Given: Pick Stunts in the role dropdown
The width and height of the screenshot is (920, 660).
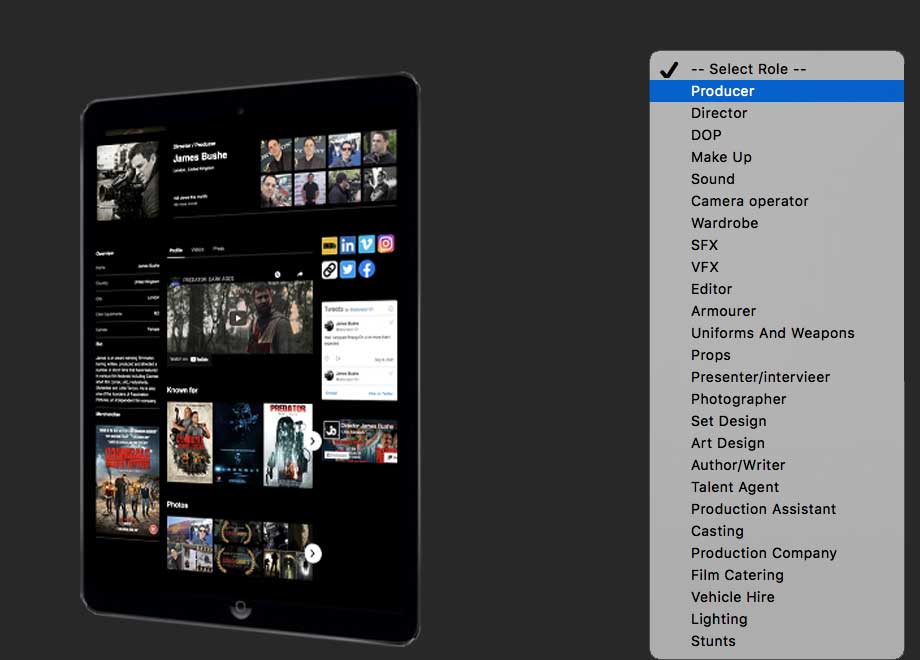Looking at the screenshot, I should pyautogui.click(x=713, y=641).
